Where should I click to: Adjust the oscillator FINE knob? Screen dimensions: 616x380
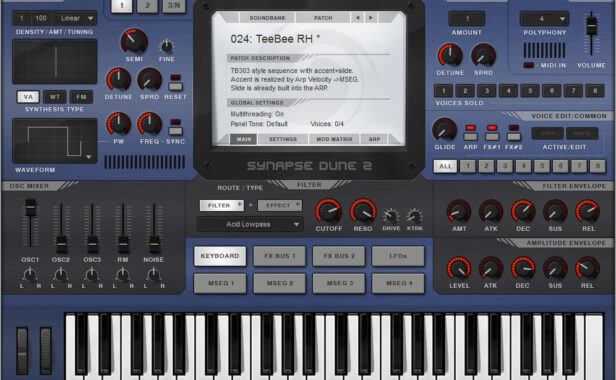(x=167, y=47)
